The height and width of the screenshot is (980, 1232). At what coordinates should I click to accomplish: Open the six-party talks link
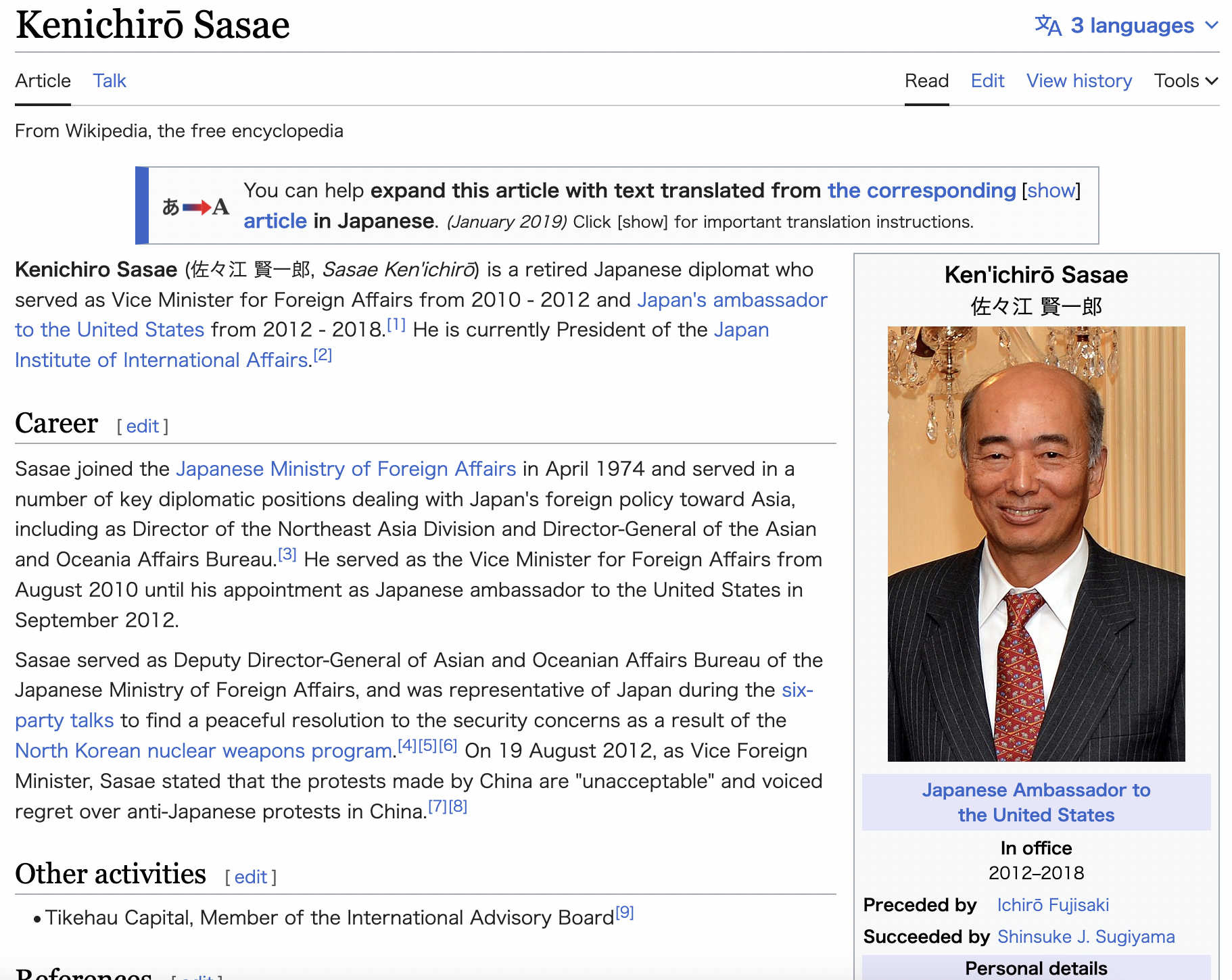(x=798, y=690)
